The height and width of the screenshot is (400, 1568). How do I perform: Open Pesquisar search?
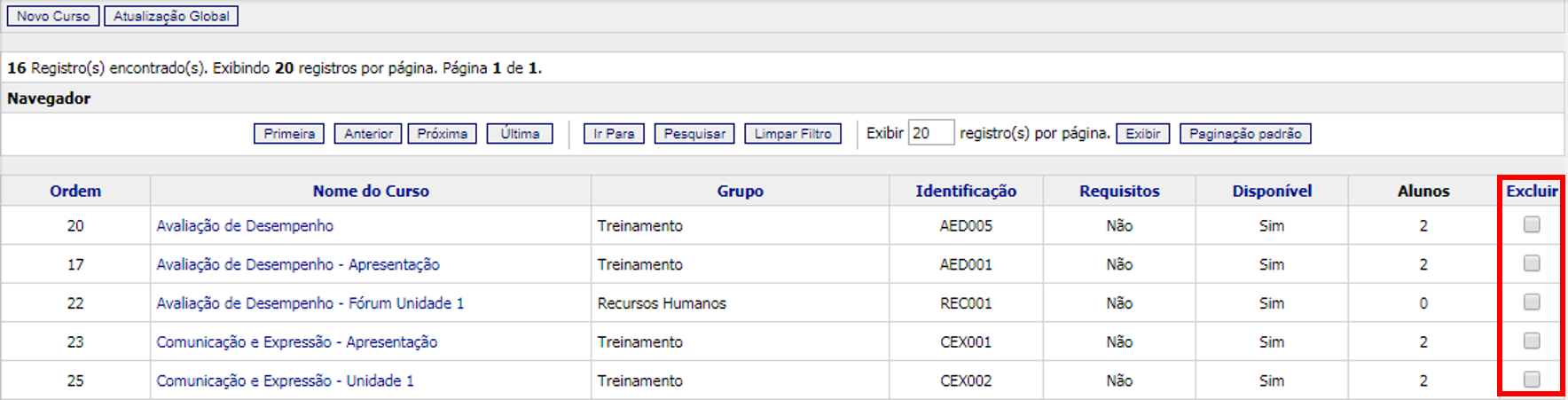[694, 134]
